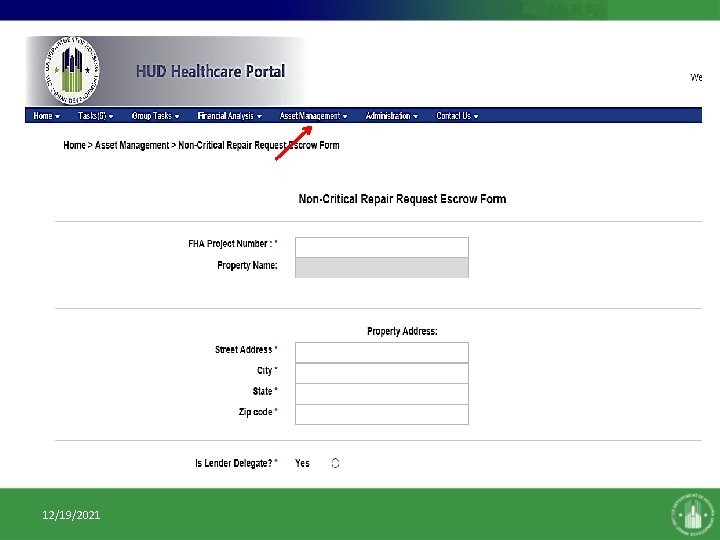Click into the Street Address field
The image size is (720, 540).
tap(382, 352)
